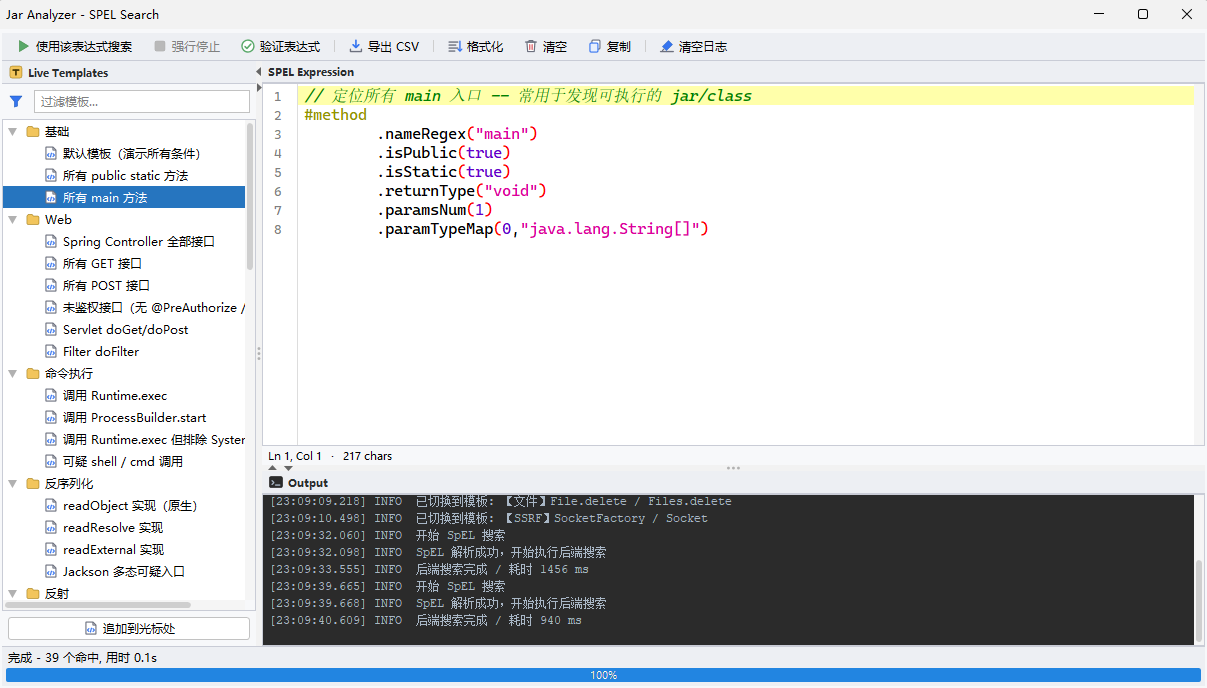The width and height of the screenshot is (1207, 688).
Task: Click file icon beside Filter doFilter
Action: click(x=52, y=351)
